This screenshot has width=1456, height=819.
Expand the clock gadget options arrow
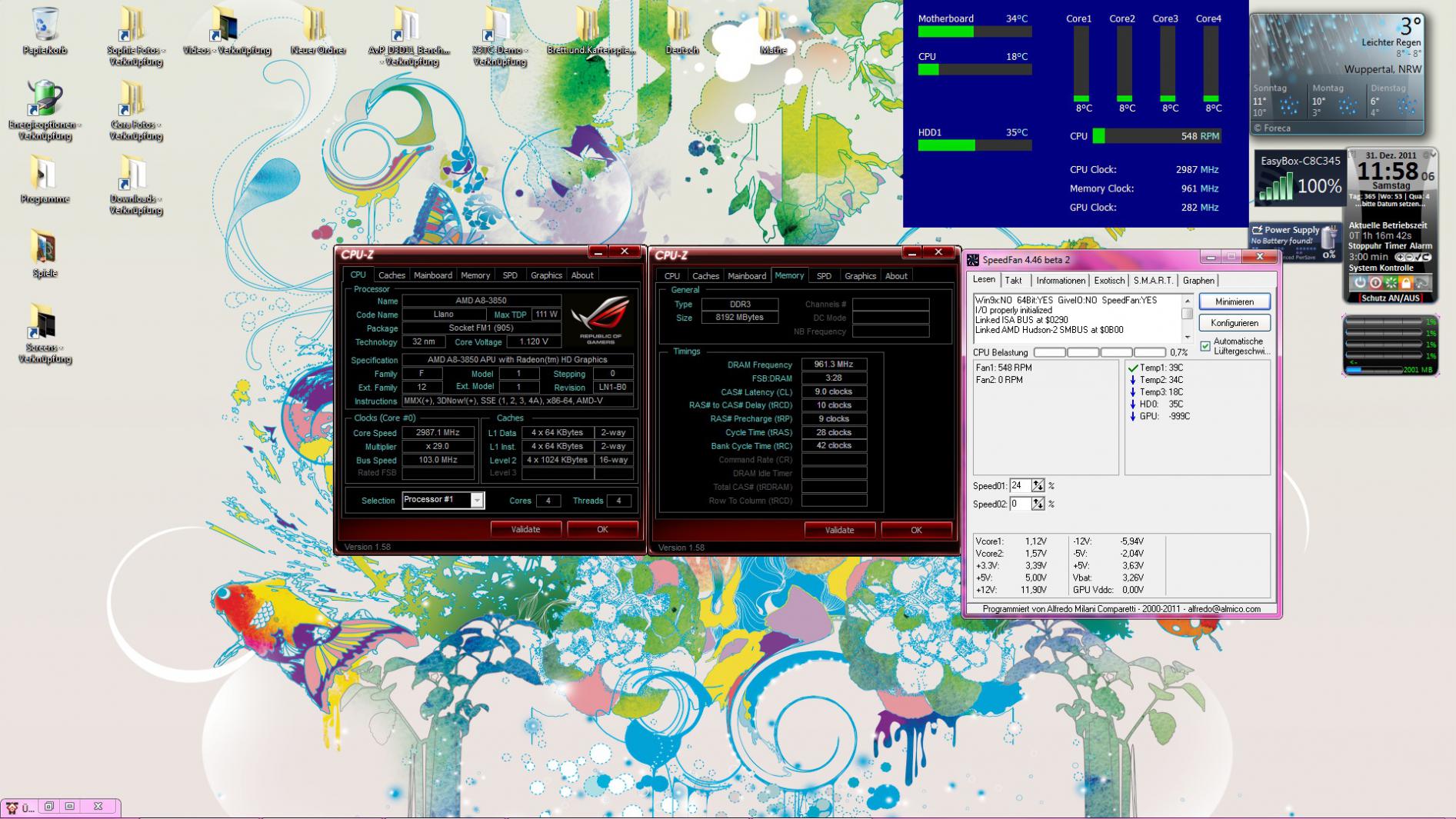[1431, 155]
